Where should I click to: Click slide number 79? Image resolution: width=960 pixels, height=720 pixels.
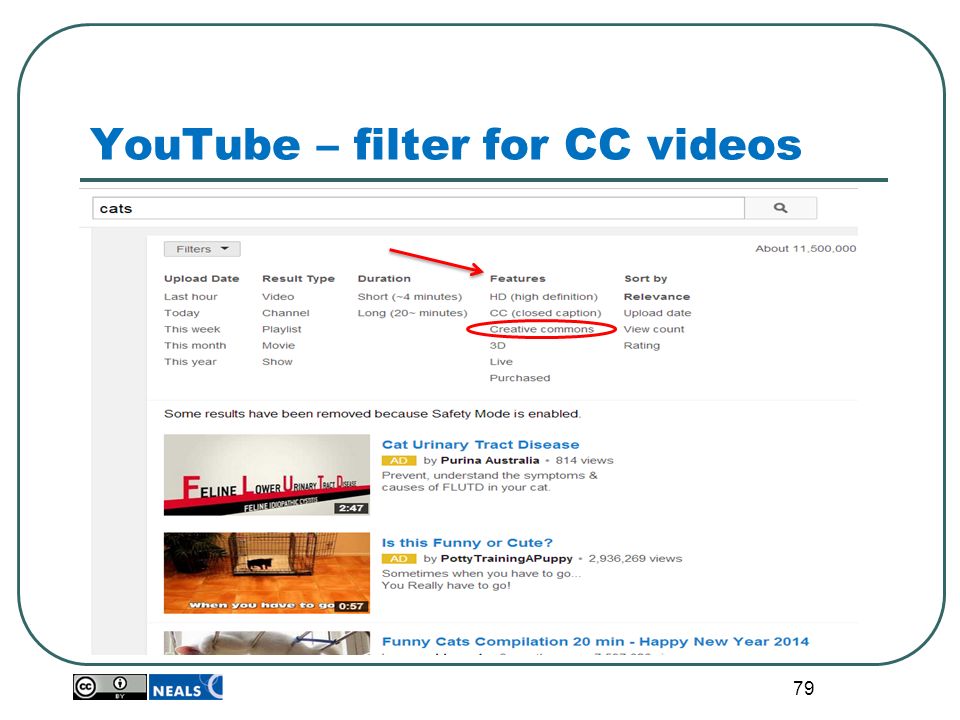pyautogui.click(x=803, y=688)
